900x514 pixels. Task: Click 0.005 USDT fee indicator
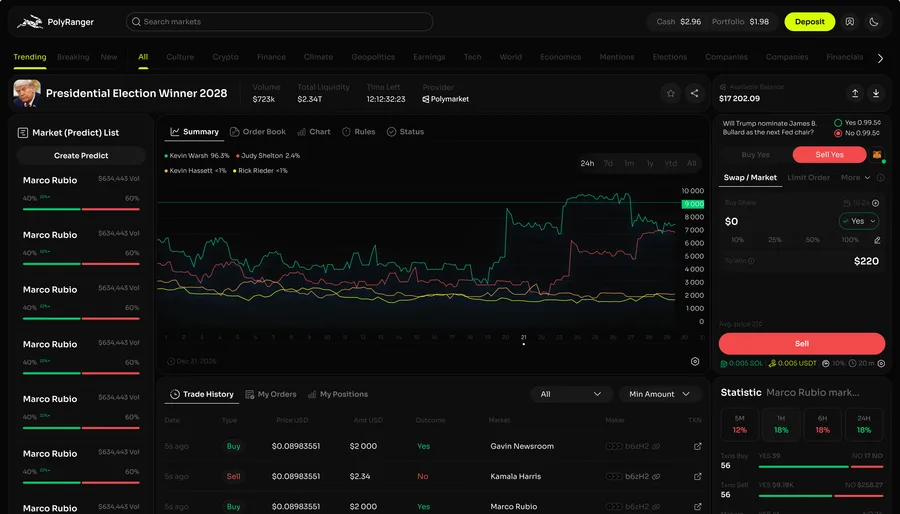coord(792,364)
